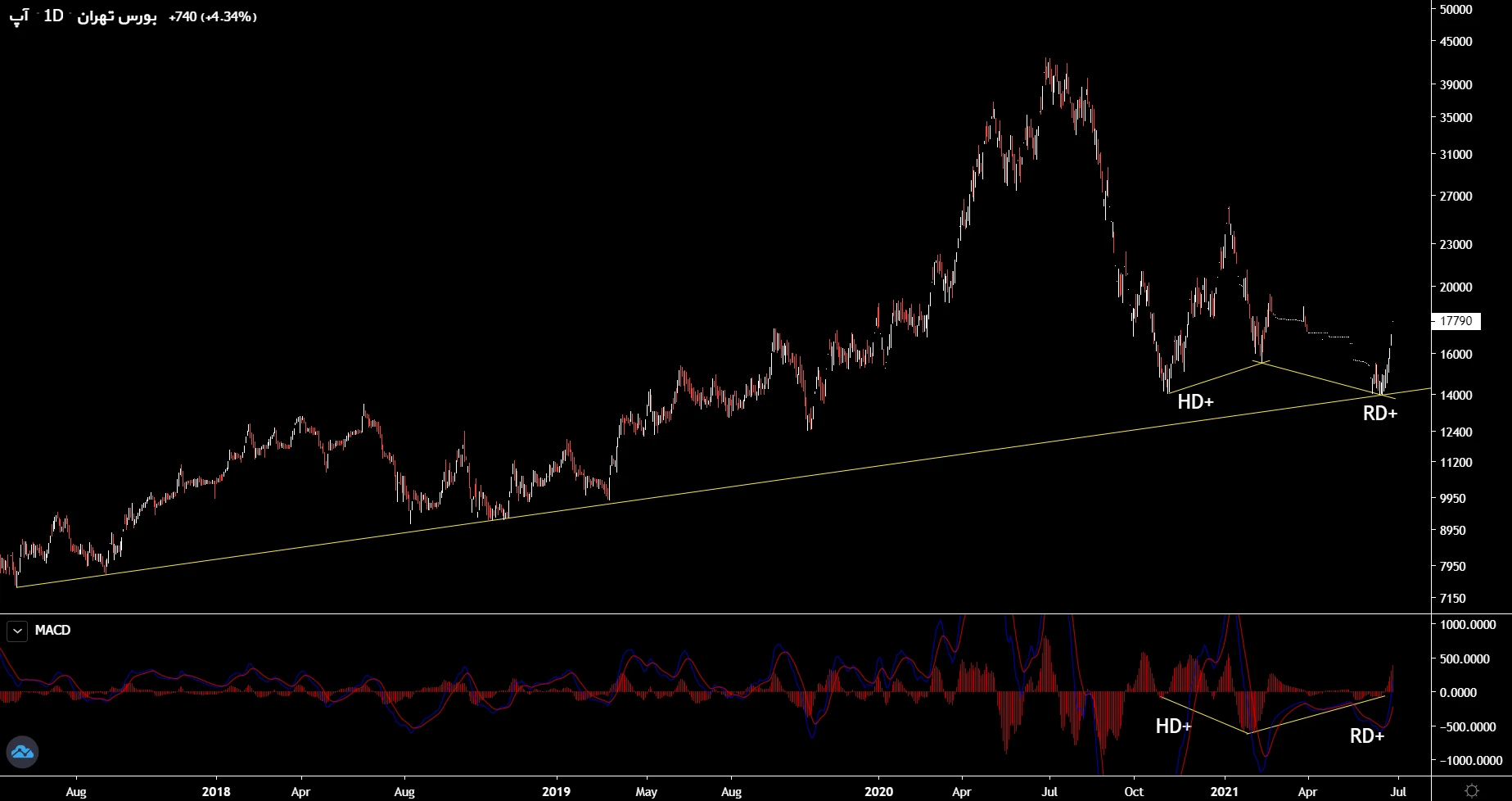Click the 17790 current price label
The height and width of the screenshot is (801, 1512).
tap(1456, 321)
